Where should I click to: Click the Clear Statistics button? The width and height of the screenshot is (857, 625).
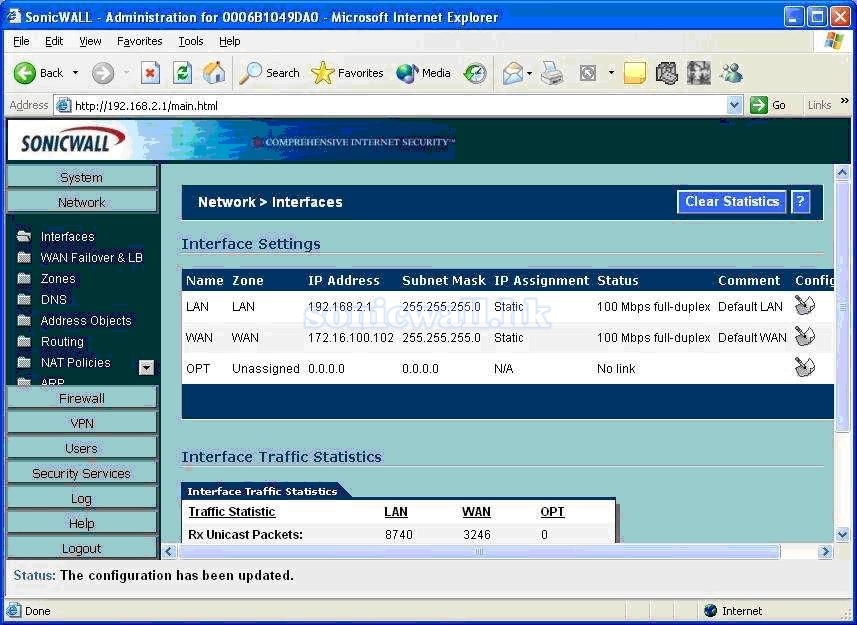[x=732, y=202]
